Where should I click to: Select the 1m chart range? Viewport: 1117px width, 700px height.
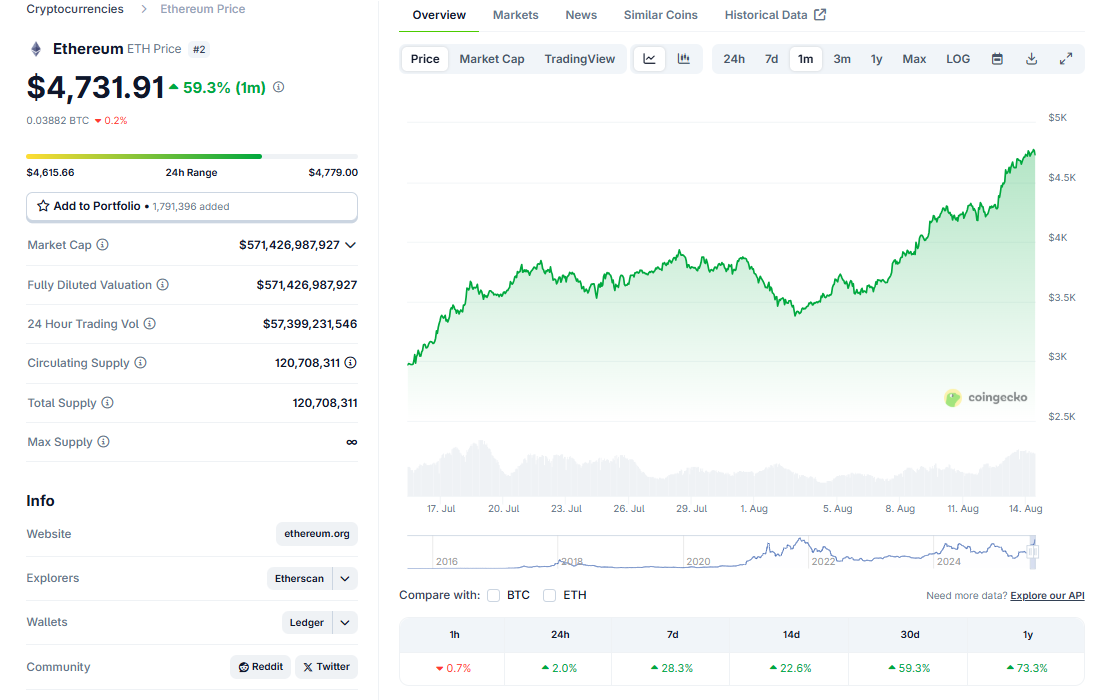806,59
